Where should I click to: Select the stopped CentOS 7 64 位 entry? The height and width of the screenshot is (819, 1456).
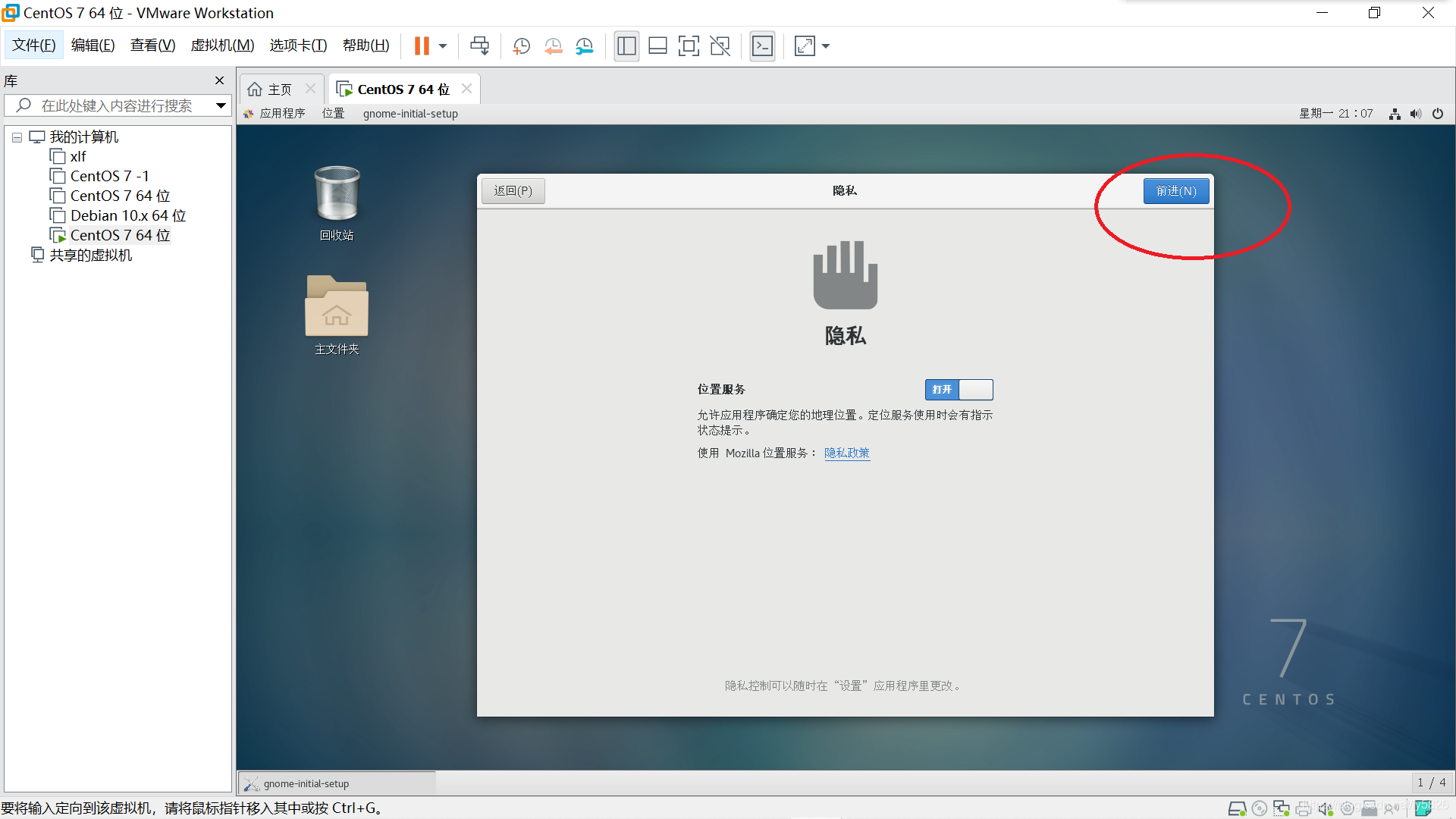pos(110,196)
